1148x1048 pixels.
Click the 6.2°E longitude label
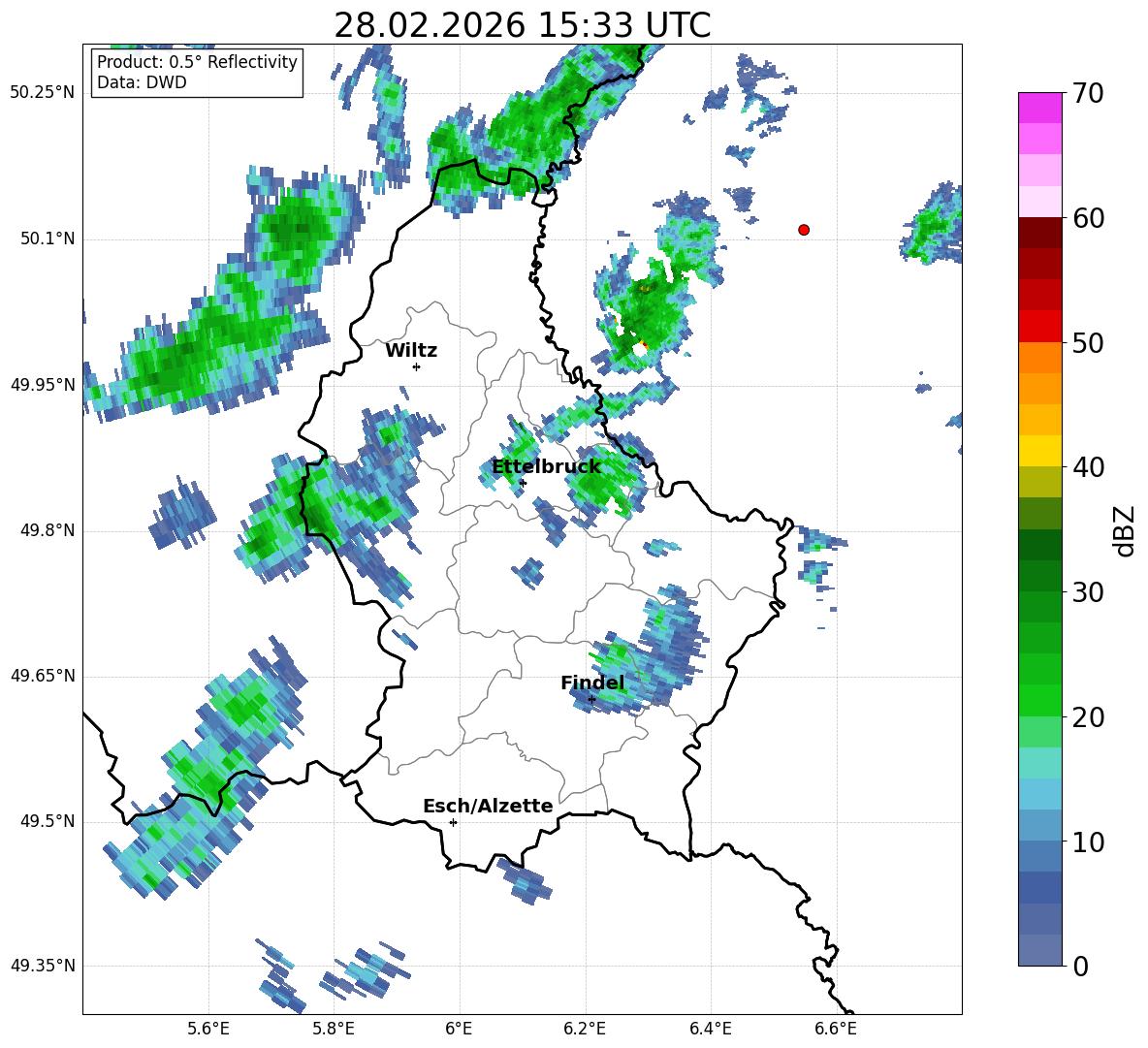pos(585,1029)
